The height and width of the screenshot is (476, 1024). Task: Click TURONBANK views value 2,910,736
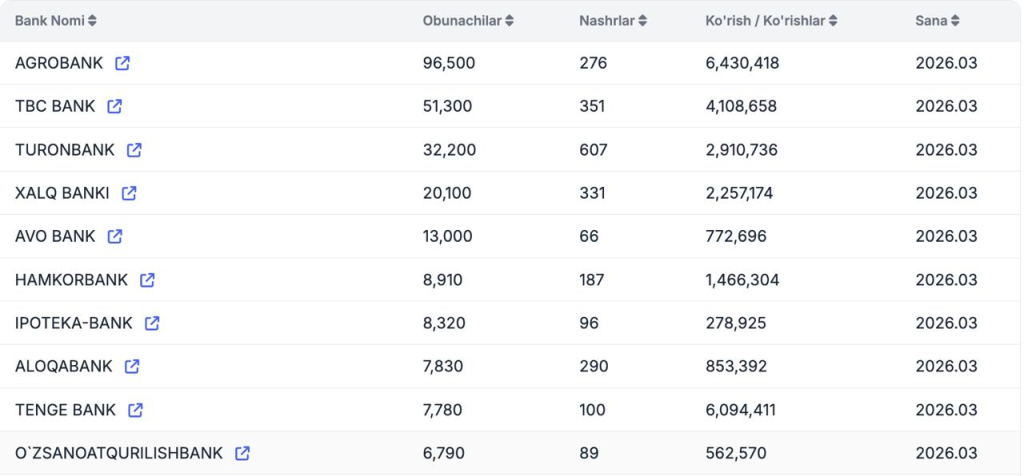(x=742, y=150)
